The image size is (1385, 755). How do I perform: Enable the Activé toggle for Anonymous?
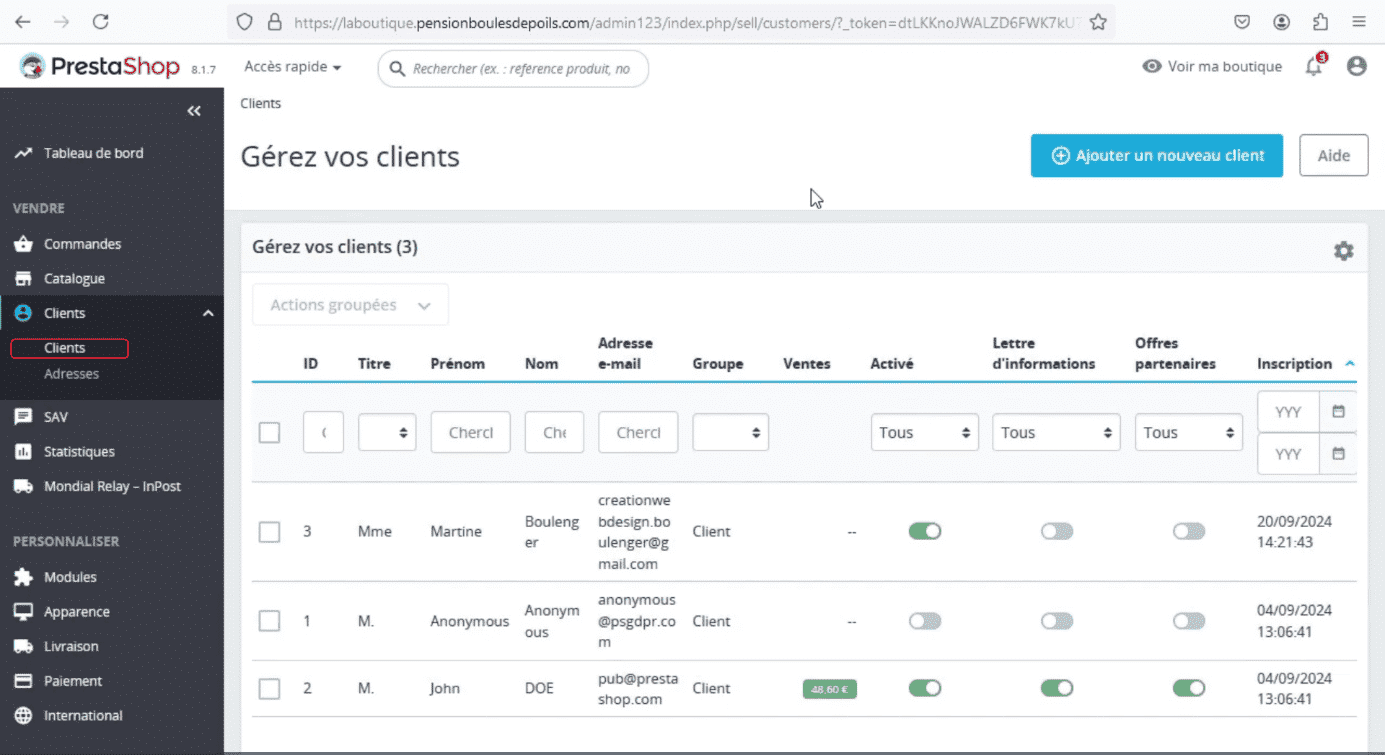(x=925, y=621)
